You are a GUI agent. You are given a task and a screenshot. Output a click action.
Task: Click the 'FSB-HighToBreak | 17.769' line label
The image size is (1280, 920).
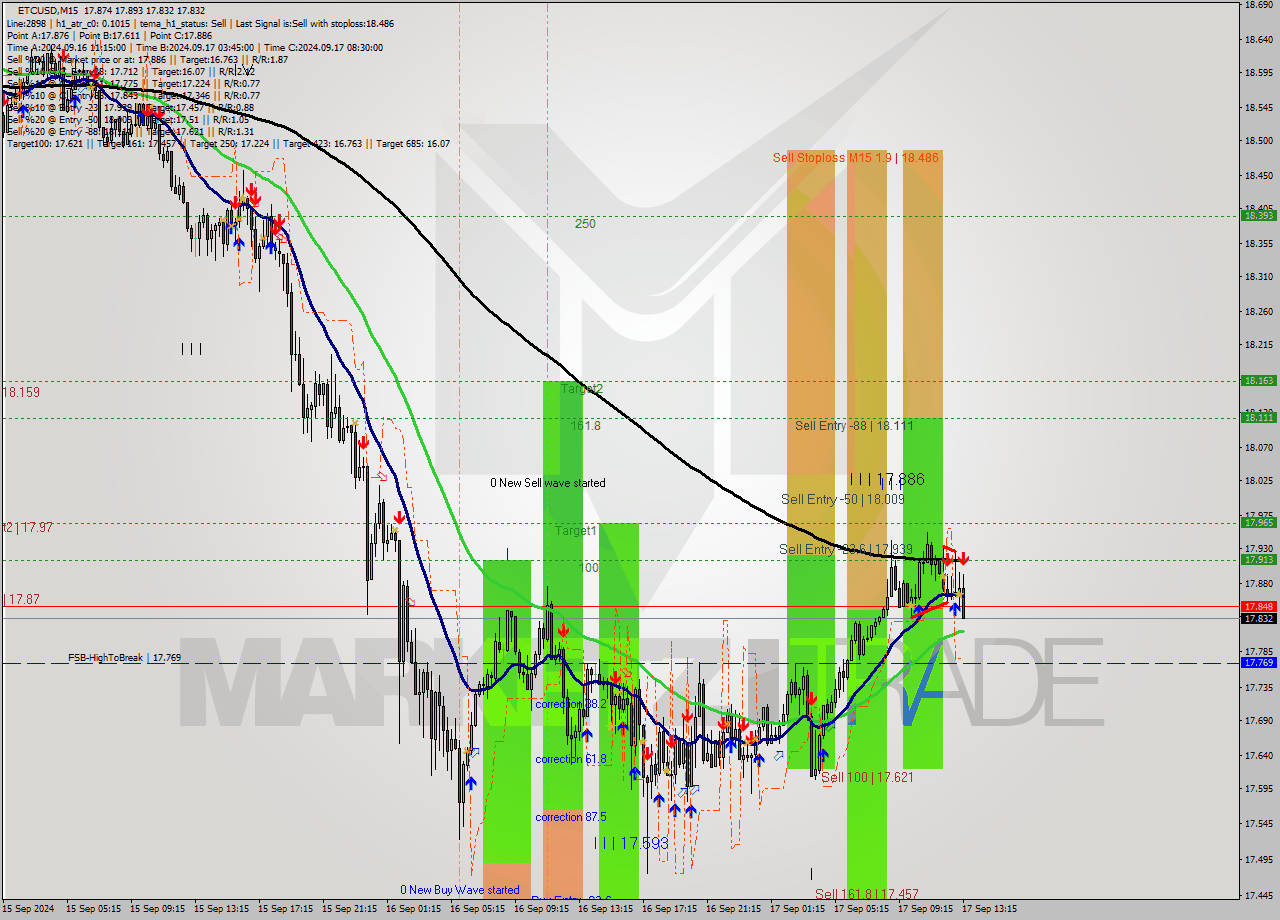[124, 658]
